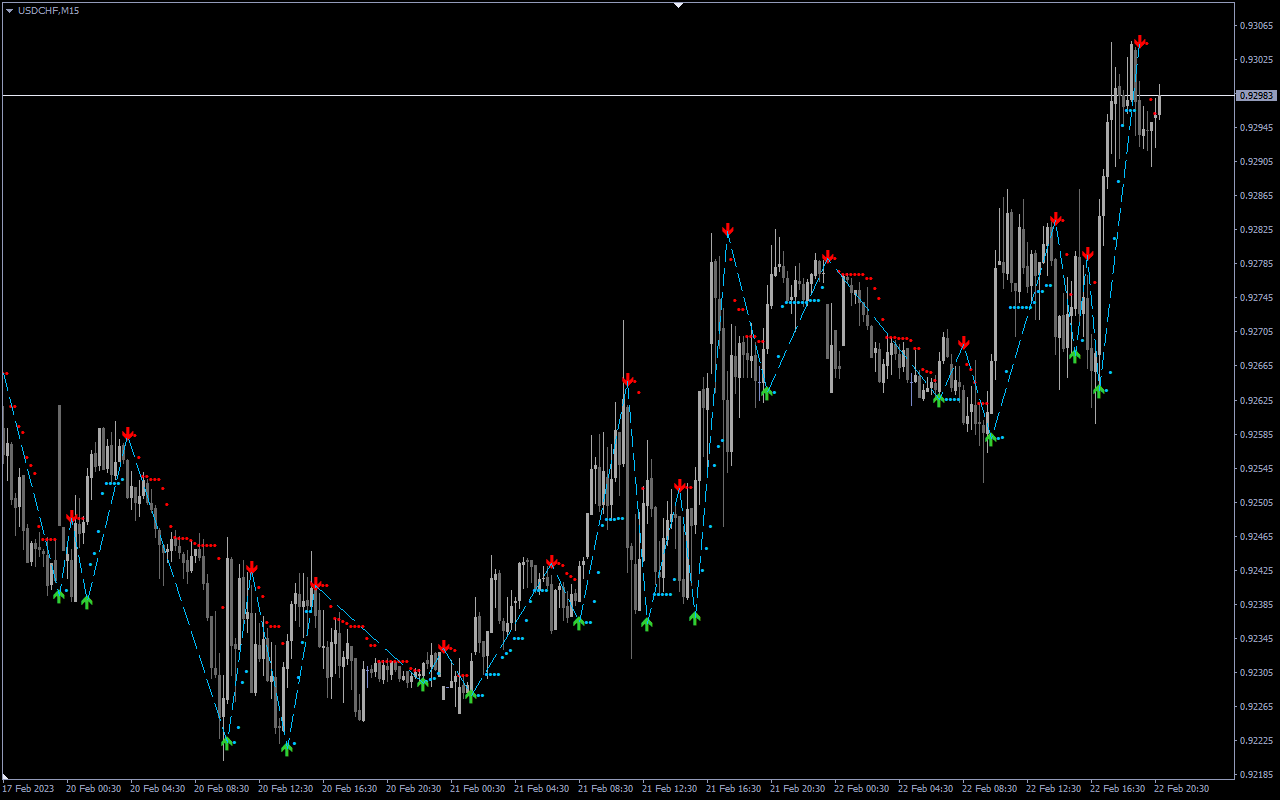Click price label 0.92425 on the price scale

[x=1256, y=571]
